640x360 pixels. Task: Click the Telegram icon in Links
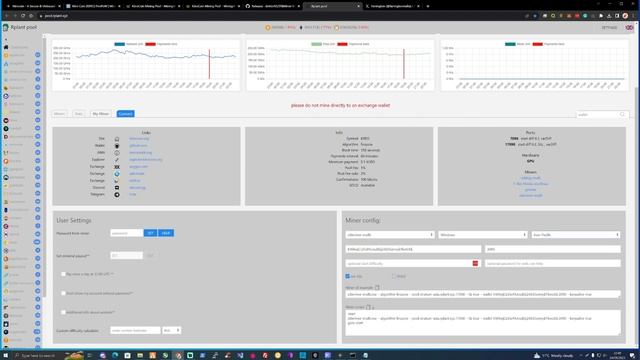click(117, 195)
